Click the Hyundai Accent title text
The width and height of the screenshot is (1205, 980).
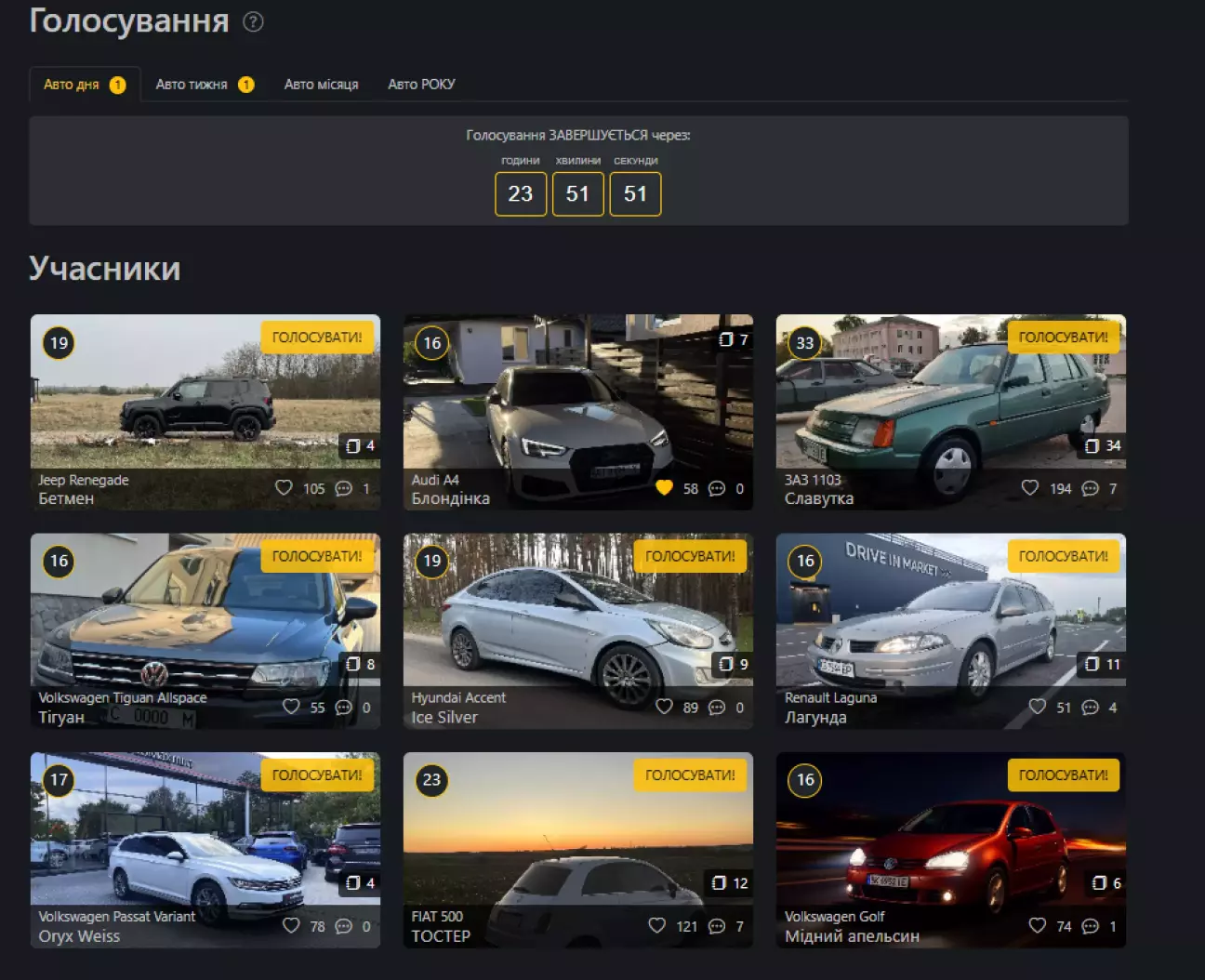458,697
